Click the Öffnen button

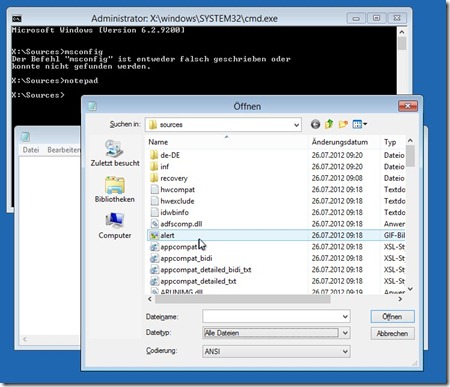click(x=392, y=317)
